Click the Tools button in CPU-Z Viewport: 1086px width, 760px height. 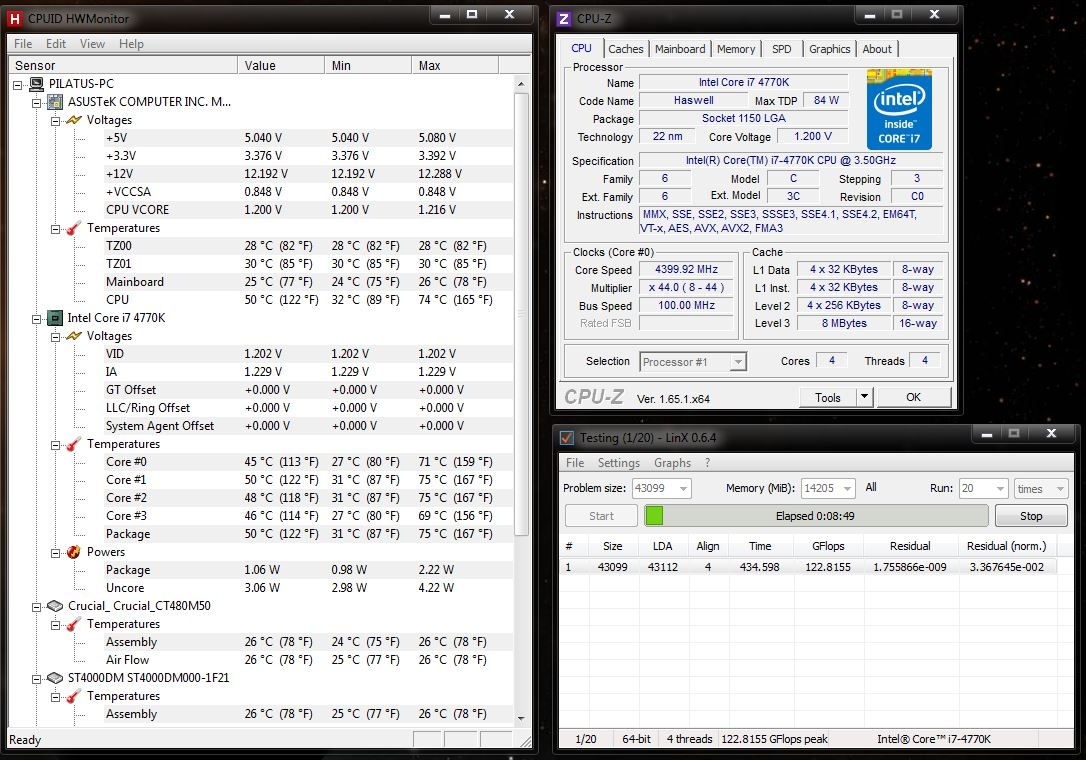point(828,397)
